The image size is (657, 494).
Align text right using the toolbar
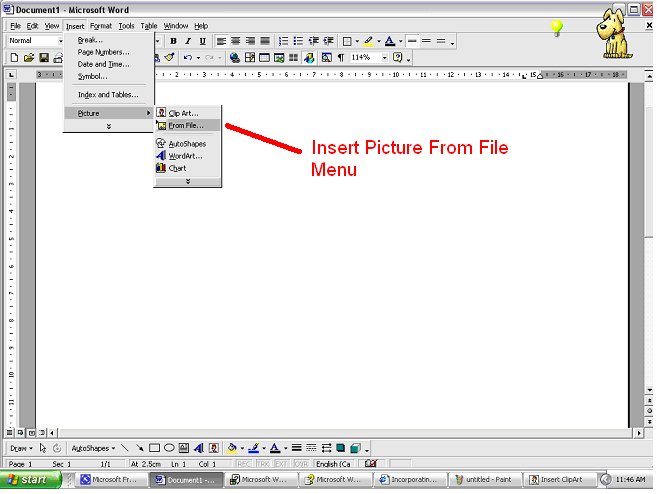[251, 41]
